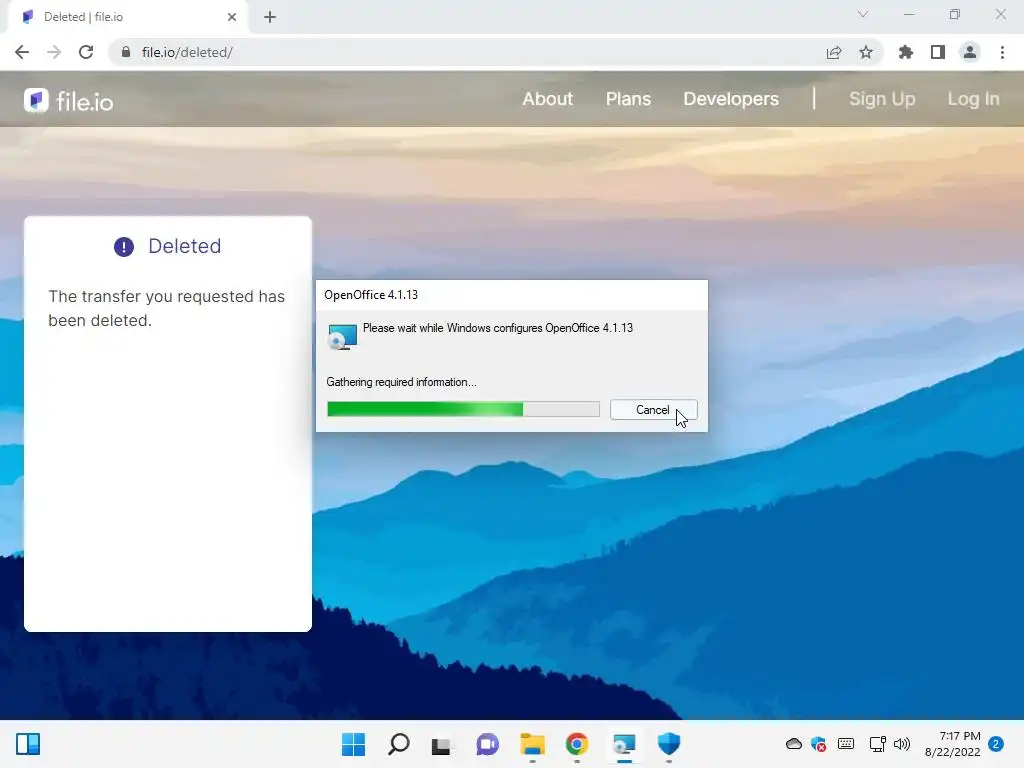1024x768 pixels.
Task: Click 'Please wait while Windows configures' message
Action: click(498, 328)
